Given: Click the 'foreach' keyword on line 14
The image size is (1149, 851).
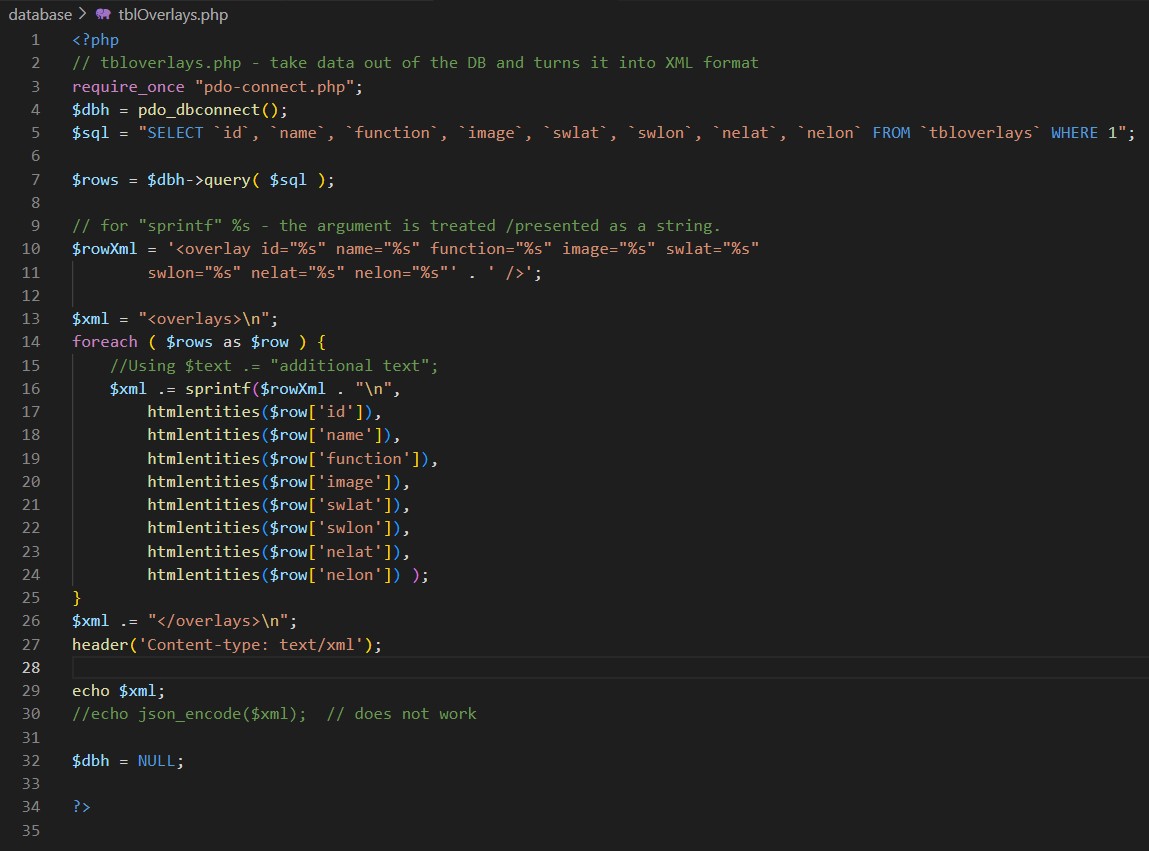Looking at the screenshot, I should pos(104,342).
